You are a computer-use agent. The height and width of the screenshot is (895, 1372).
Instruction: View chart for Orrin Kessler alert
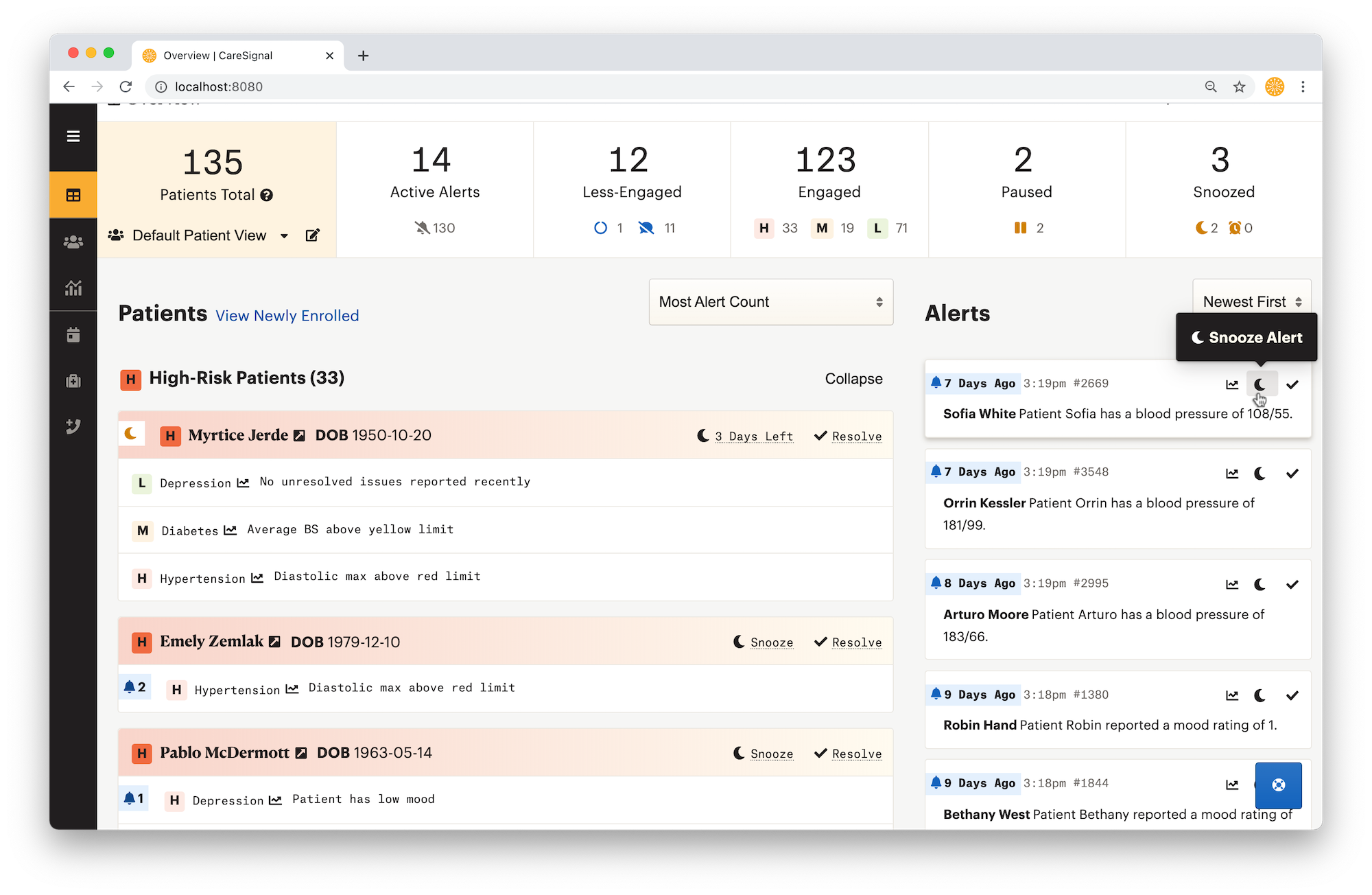tap(1232, 474)
